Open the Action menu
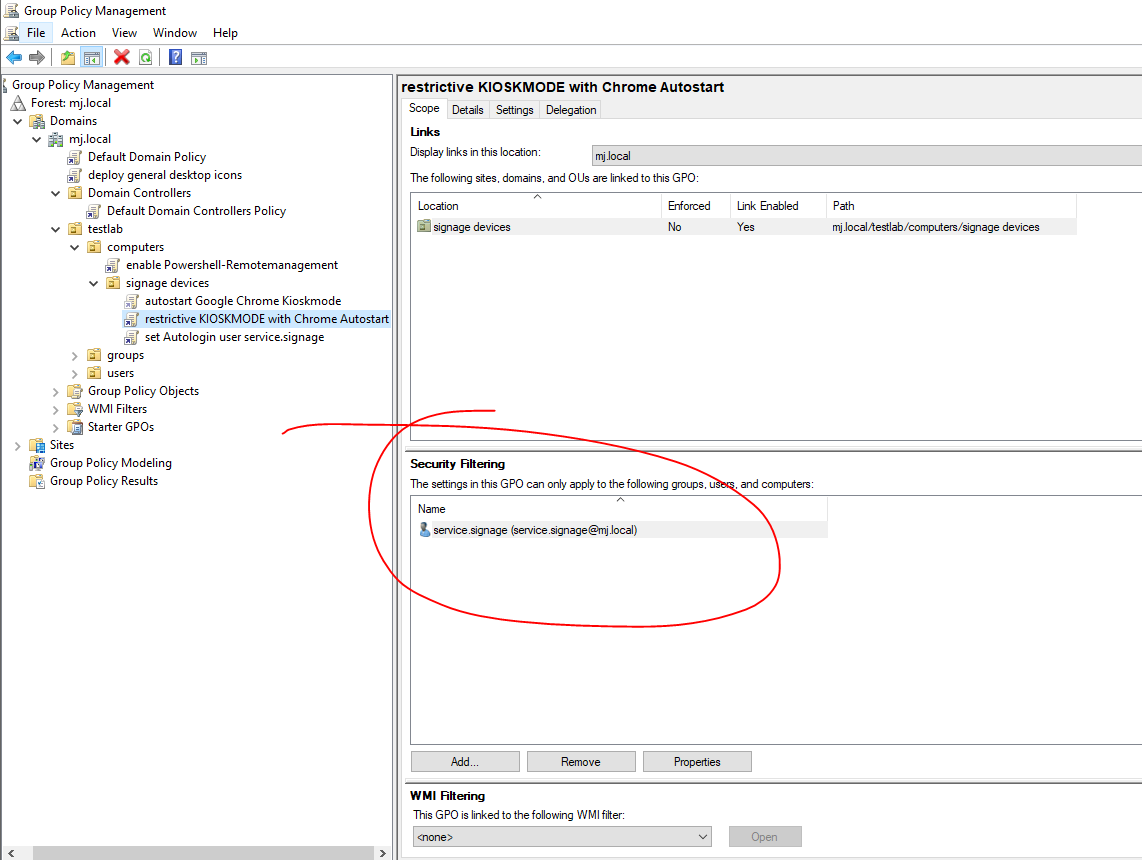 78,33
